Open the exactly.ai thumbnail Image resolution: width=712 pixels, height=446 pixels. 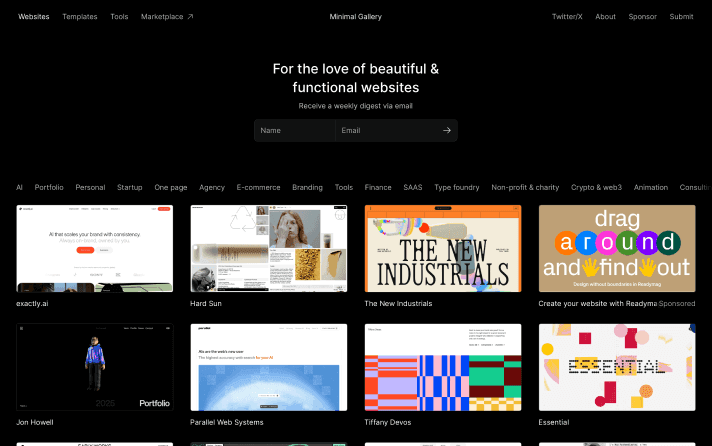click(x=94, y=248)
